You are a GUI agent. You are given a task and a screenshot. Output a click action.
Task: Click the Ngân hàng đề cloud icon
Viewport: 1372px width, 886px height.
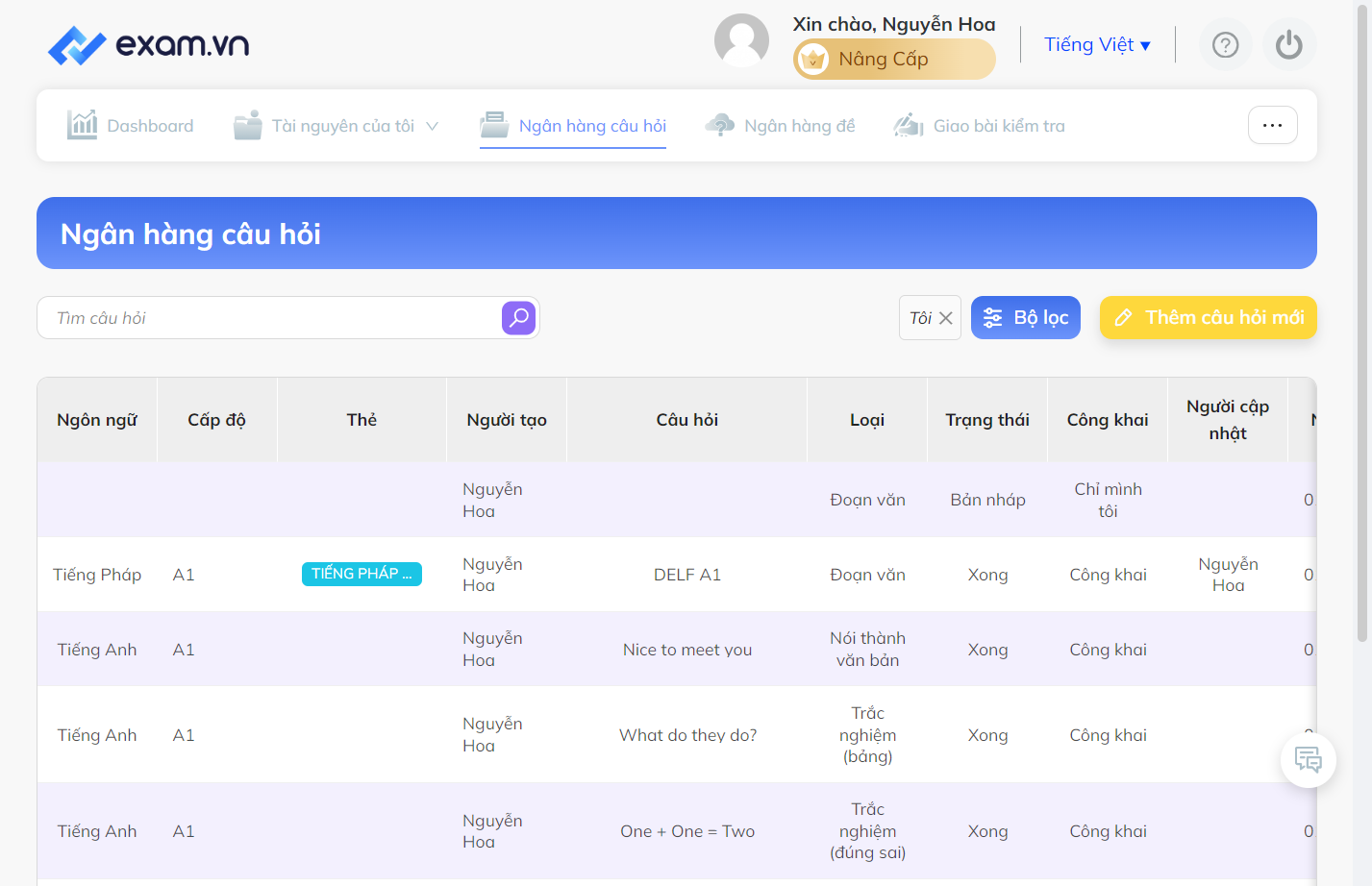pos(719,125)
